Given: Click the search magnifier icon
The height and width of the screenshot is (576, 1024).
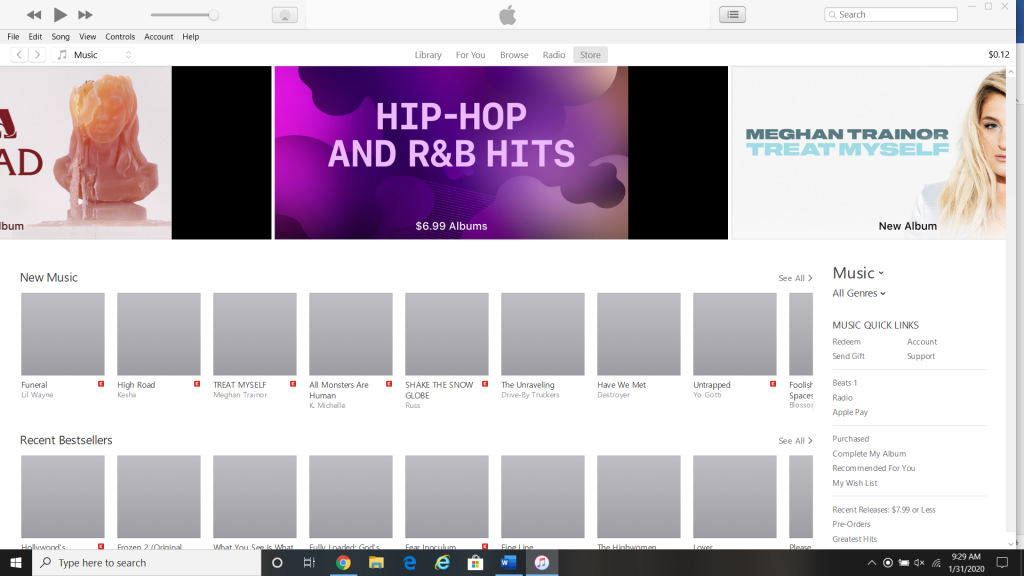Looking at the screenshot, I should (x=833, y=14).
